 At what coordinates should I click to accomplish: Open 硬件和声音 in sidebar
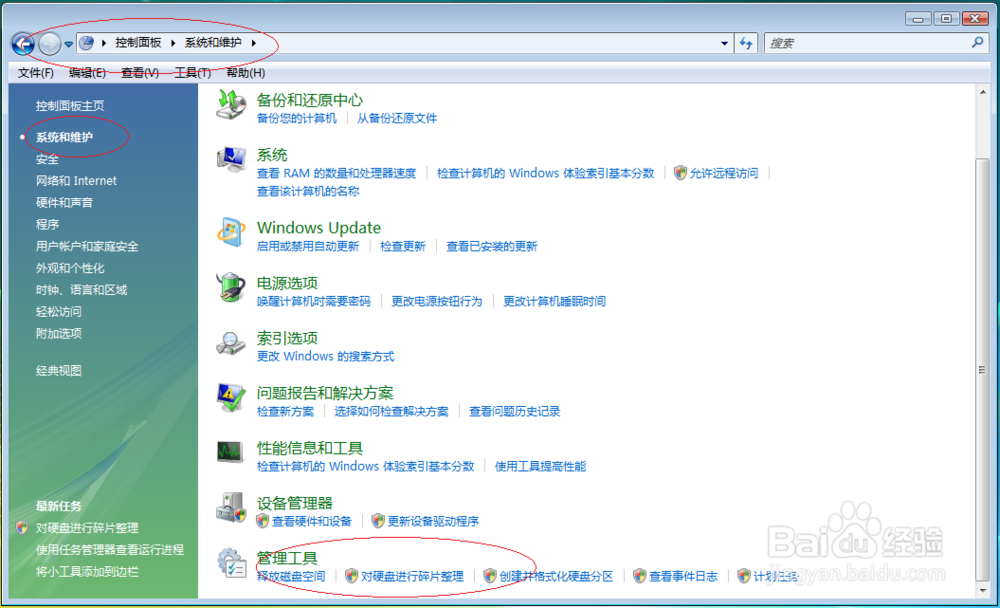coord(64,202)
